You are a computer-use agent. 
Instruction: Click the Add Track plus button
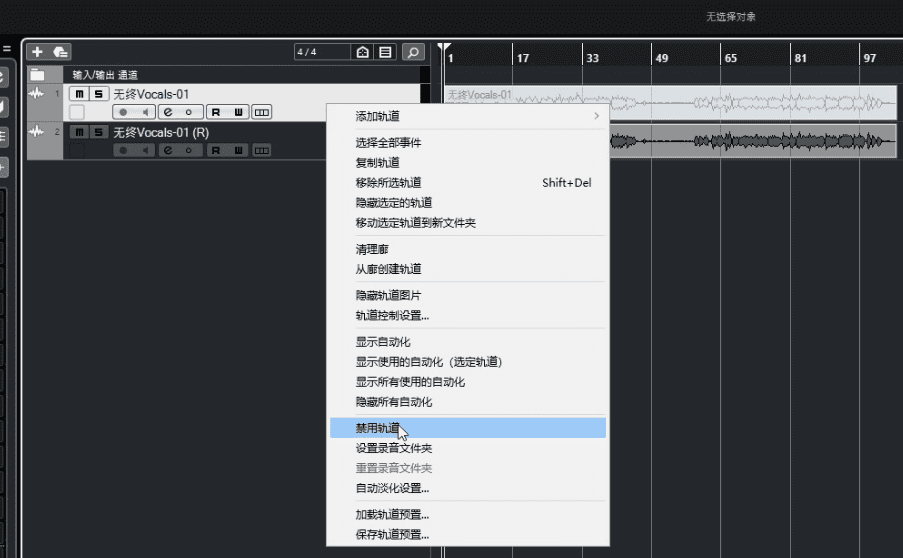tap(37, 52)
